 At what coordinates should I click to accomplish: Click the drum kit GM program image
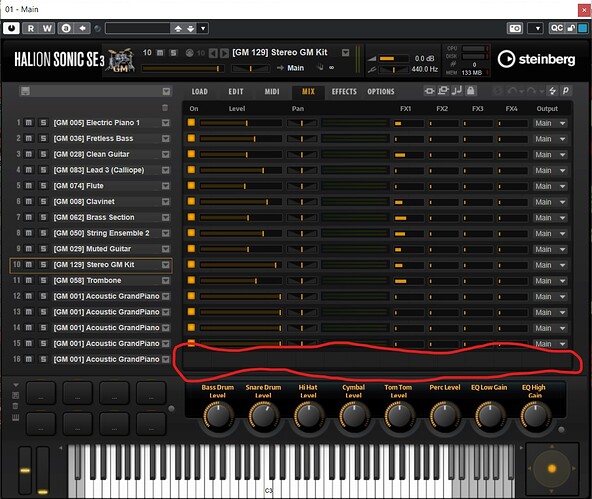(121, 60)
